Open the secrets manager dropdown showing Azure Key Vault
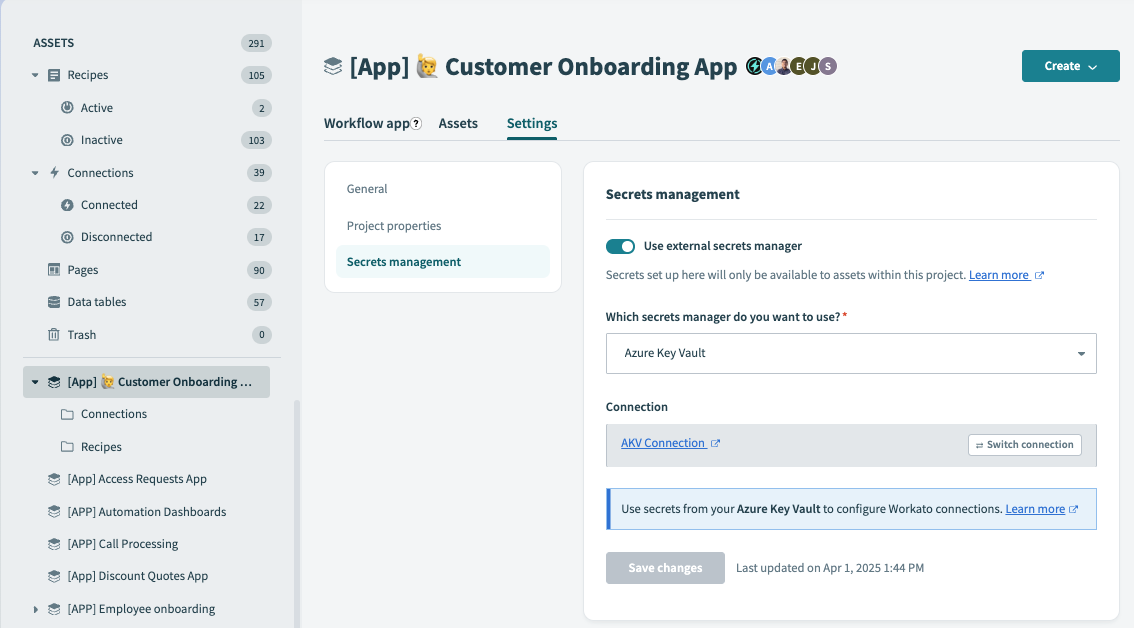The image size is (1134, 628). pos(850,353)
